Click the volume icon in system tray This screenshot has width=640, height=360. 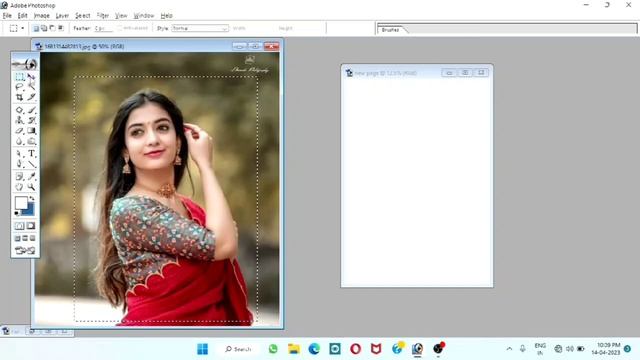(570, 349)
